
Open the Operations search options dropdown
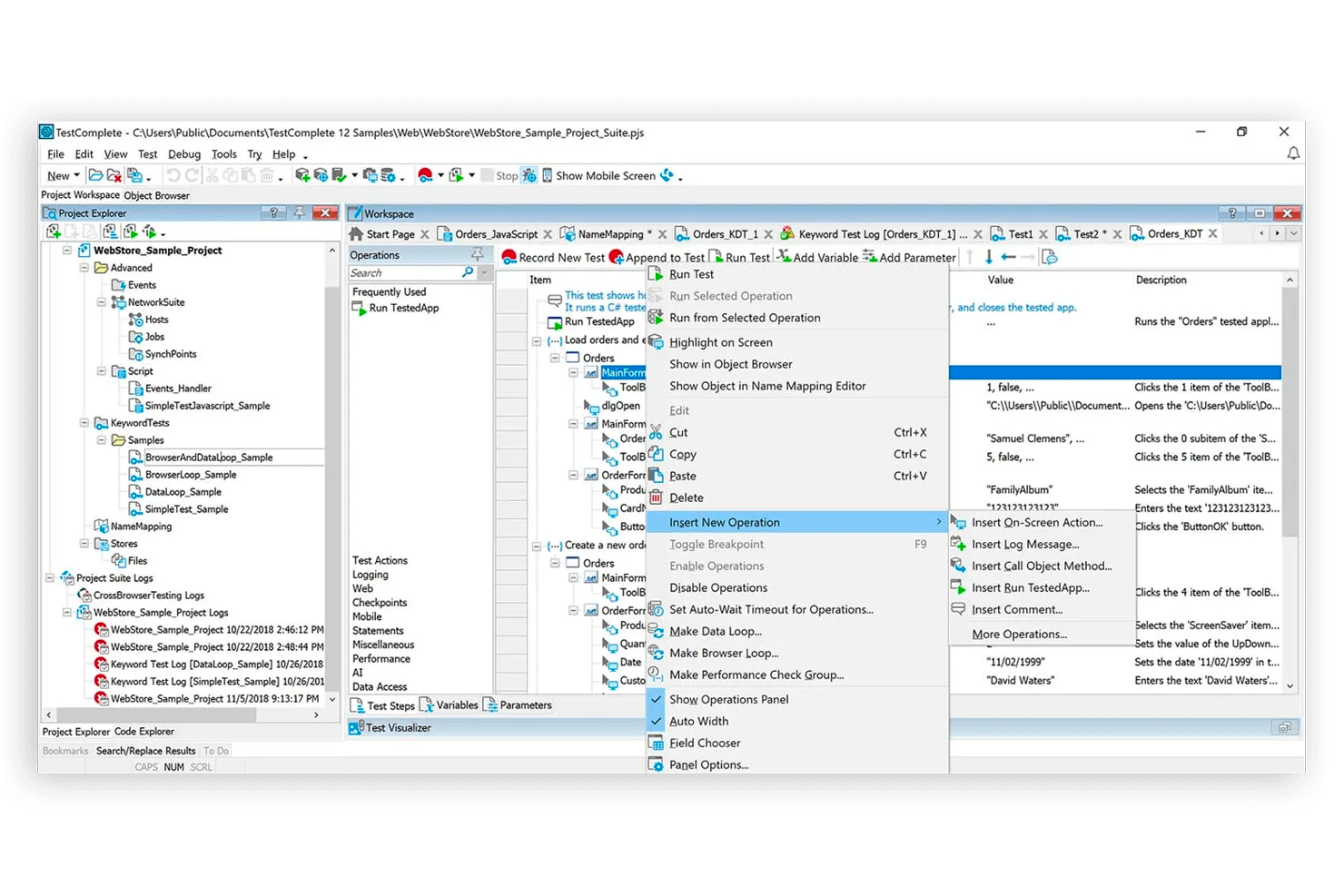[485, 272]
